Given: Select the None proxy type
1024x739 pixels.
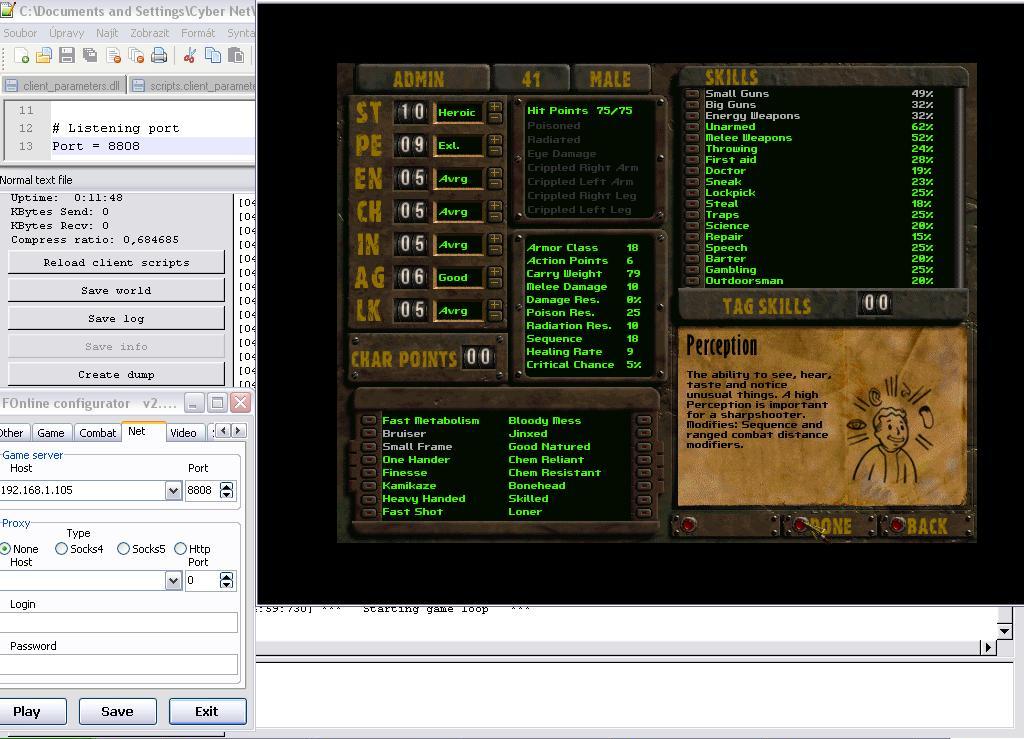Looking at the screenshot, I should click(x=6, y=549).
